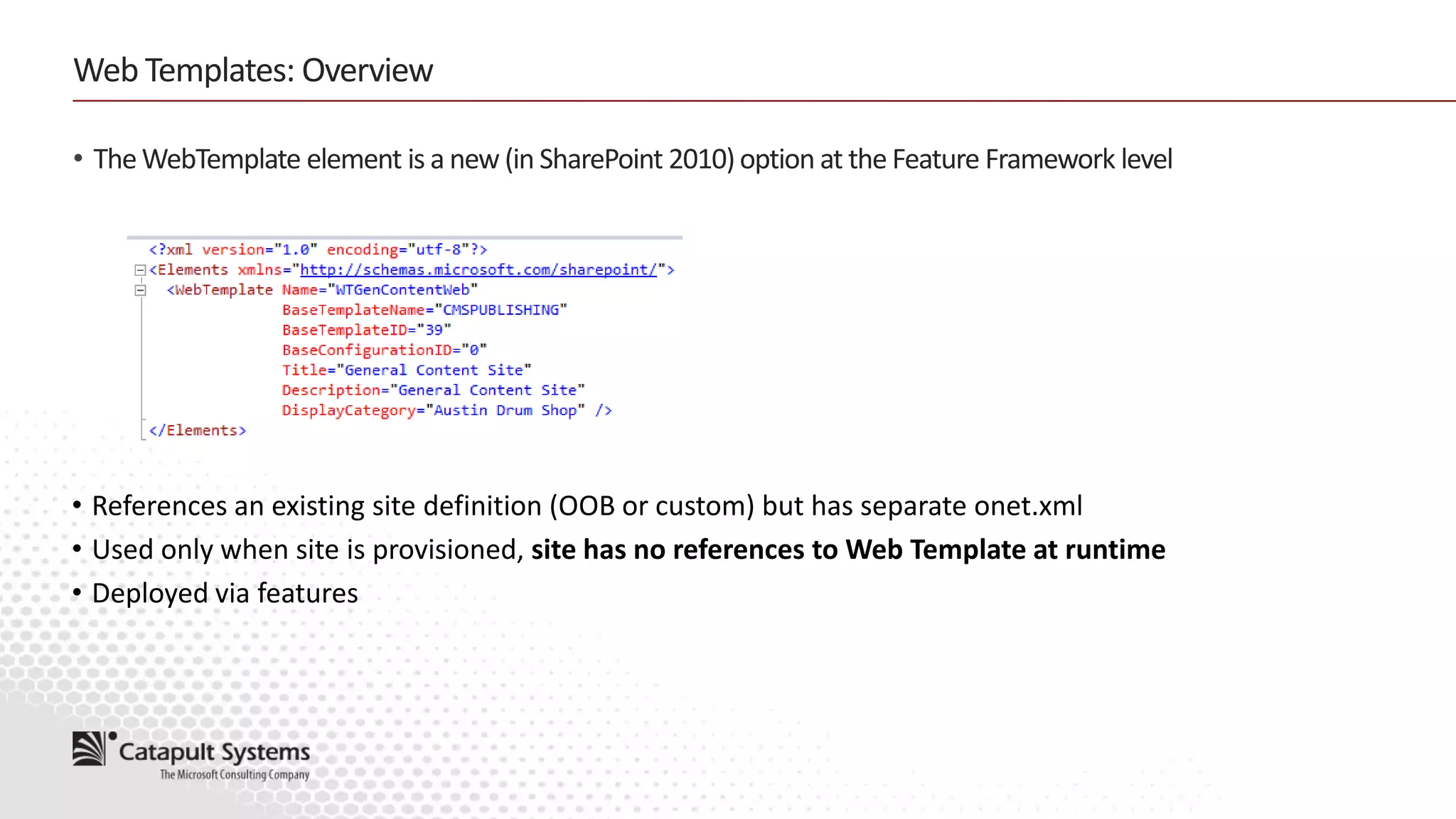Click the xml version declaration line
This screenshot has width=1456, height=819.
tap(318, 250)
